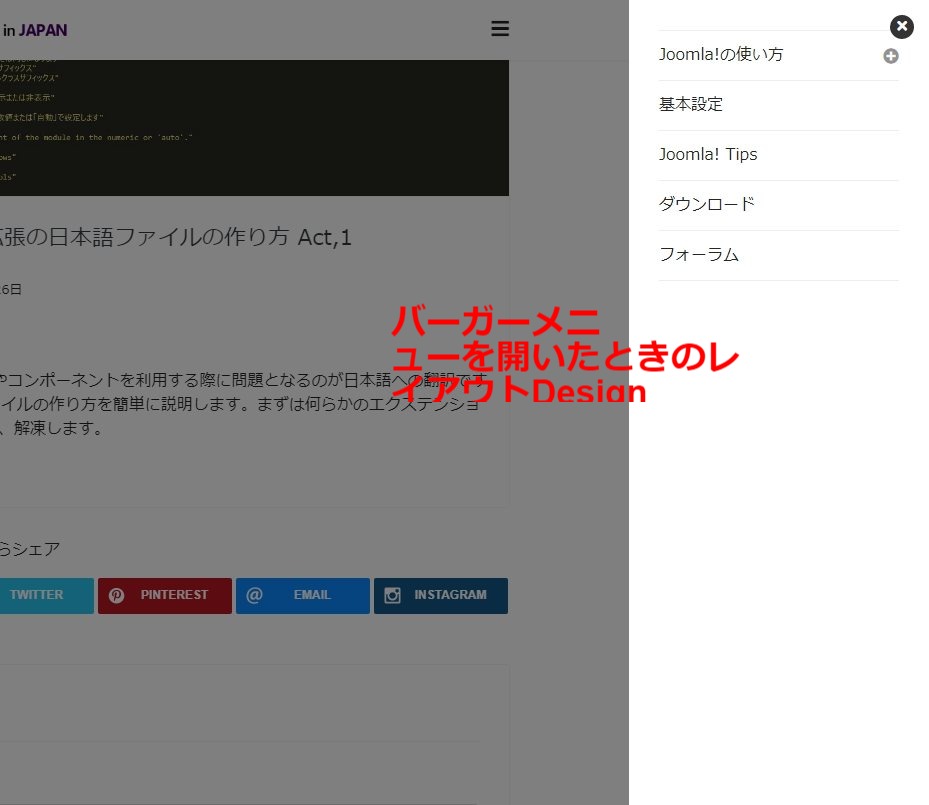Click the PINTEREST share button label
This screenshot has width=929, height=805.
pos(174,595)
